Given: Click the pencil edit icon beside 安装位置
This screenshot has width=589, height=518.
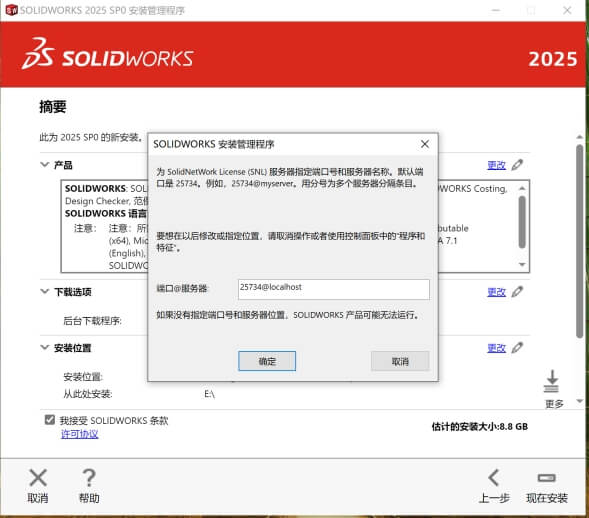Looking at the screenshot, I should click(x=517, y=347).
